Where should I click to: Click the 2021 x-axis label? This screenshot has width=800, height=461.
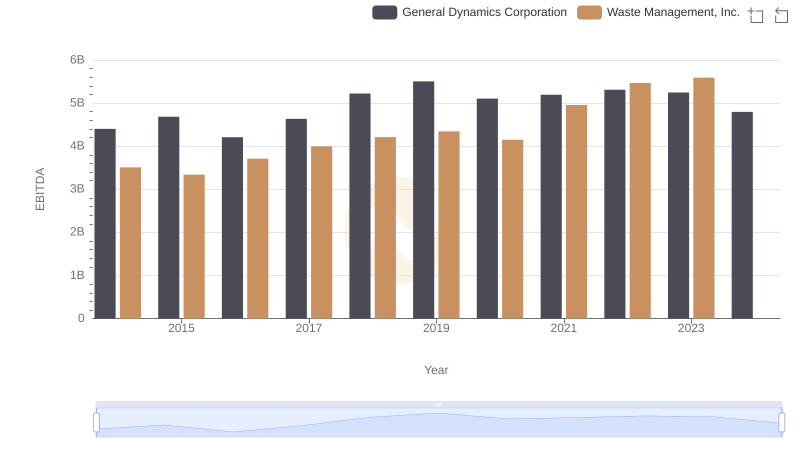[x=564, y=328]
